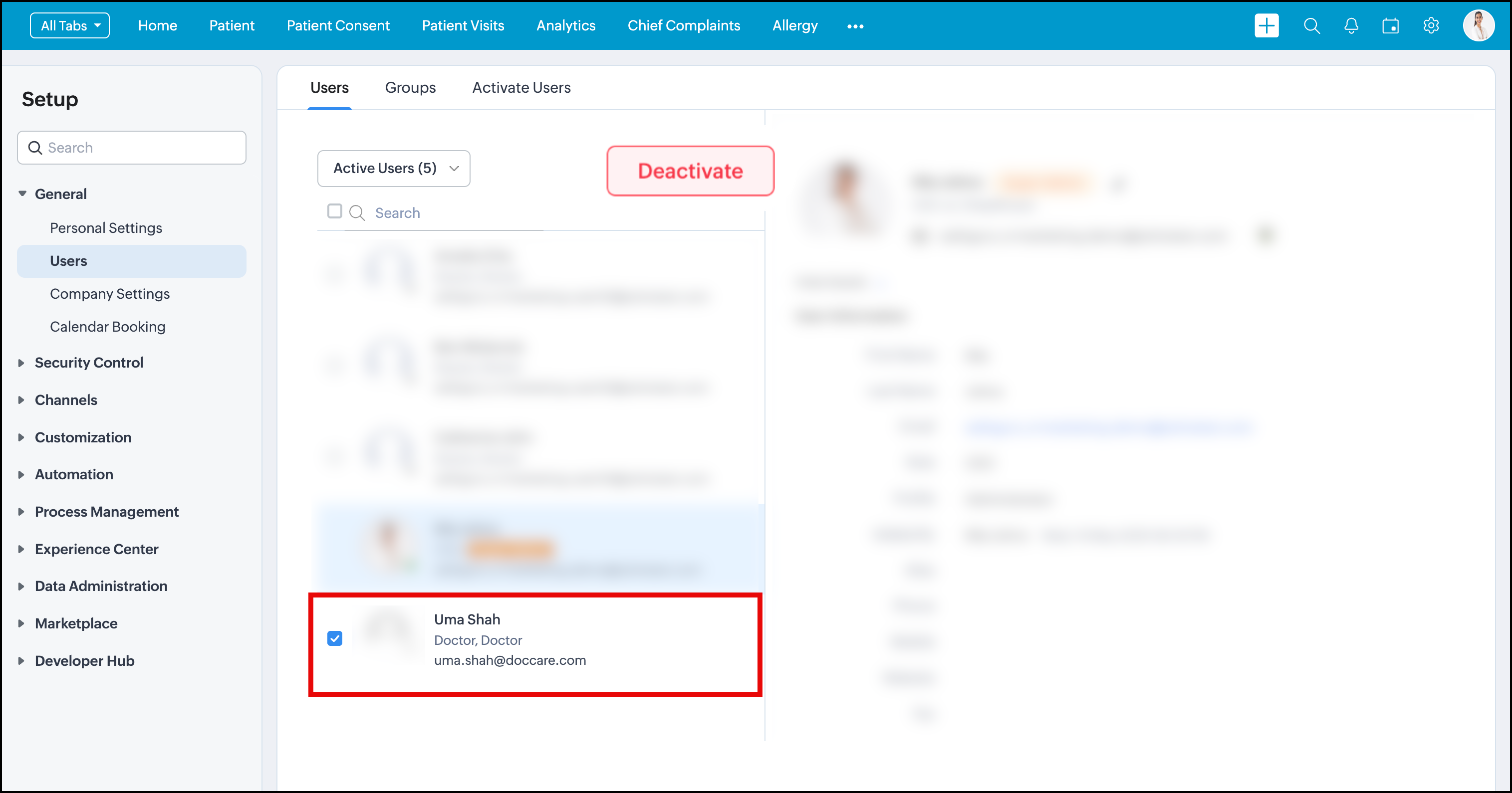
Task: Open global search magnifier icon
Action: click(1311, 26)
